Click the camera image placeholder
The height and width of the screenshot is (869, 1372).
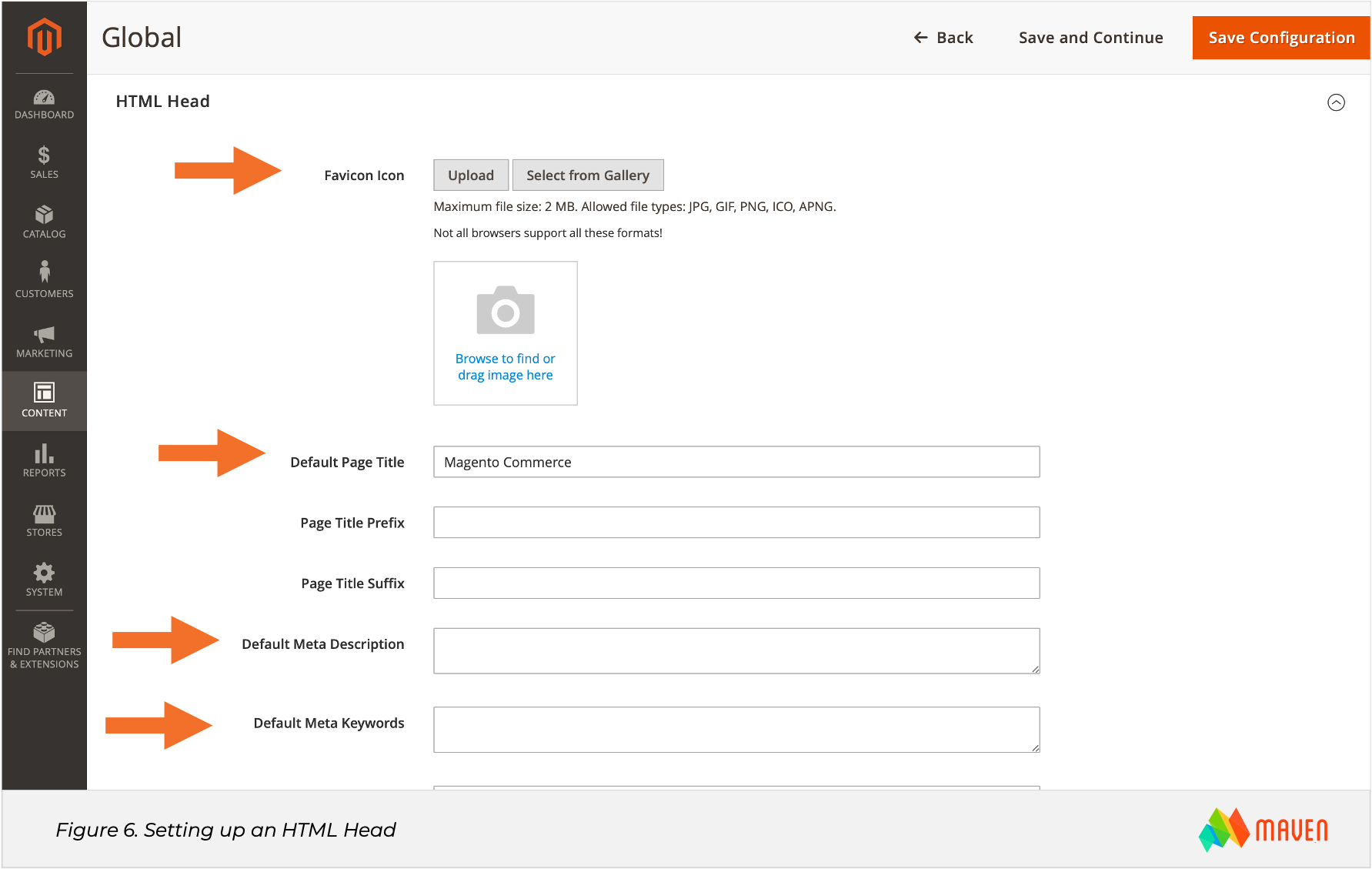click(x=506, y=310)
